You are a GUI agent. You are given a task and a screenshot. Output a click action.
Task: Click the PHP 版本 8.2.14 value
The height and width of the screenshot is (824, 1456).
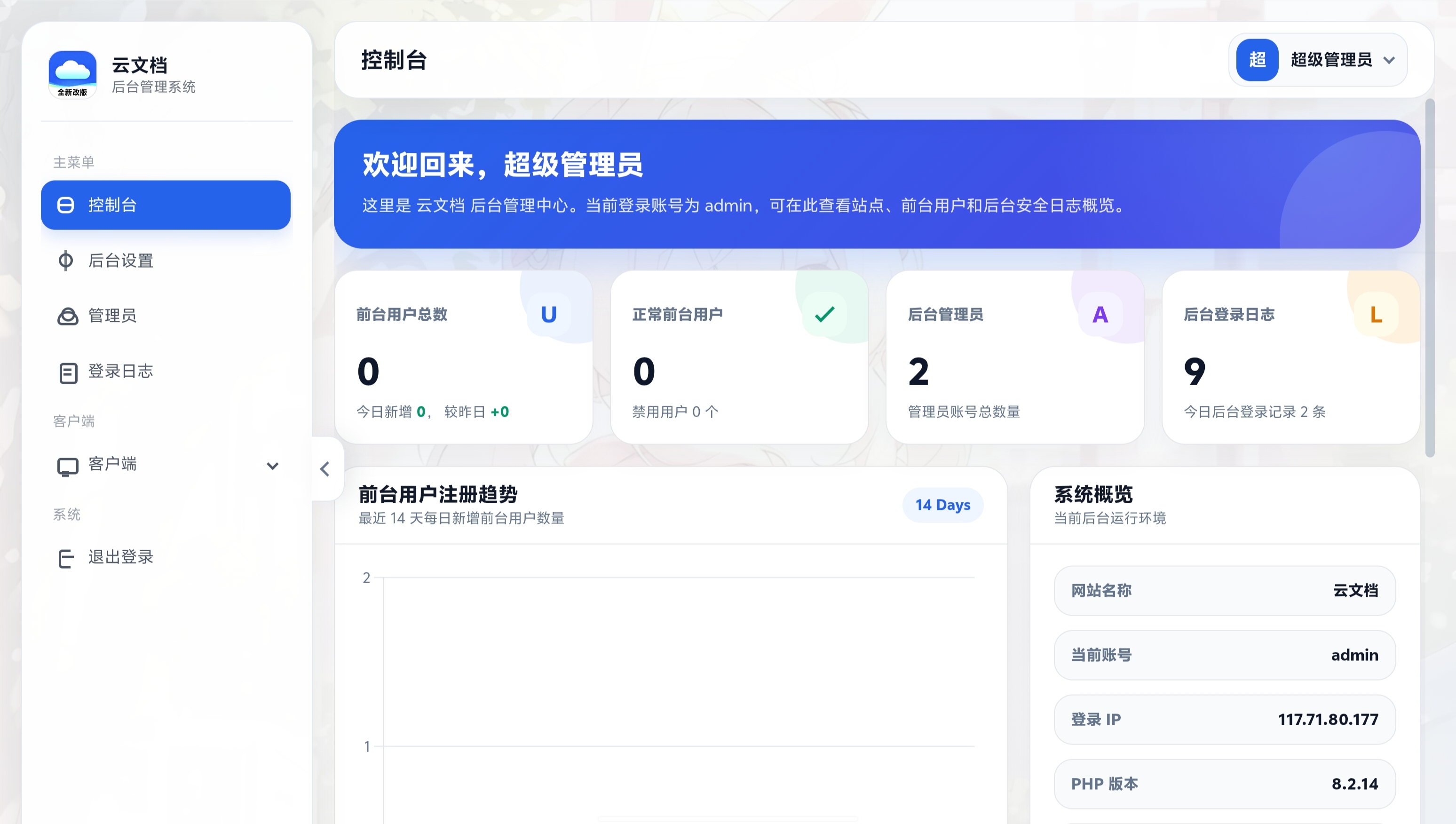click(1355, 784)
